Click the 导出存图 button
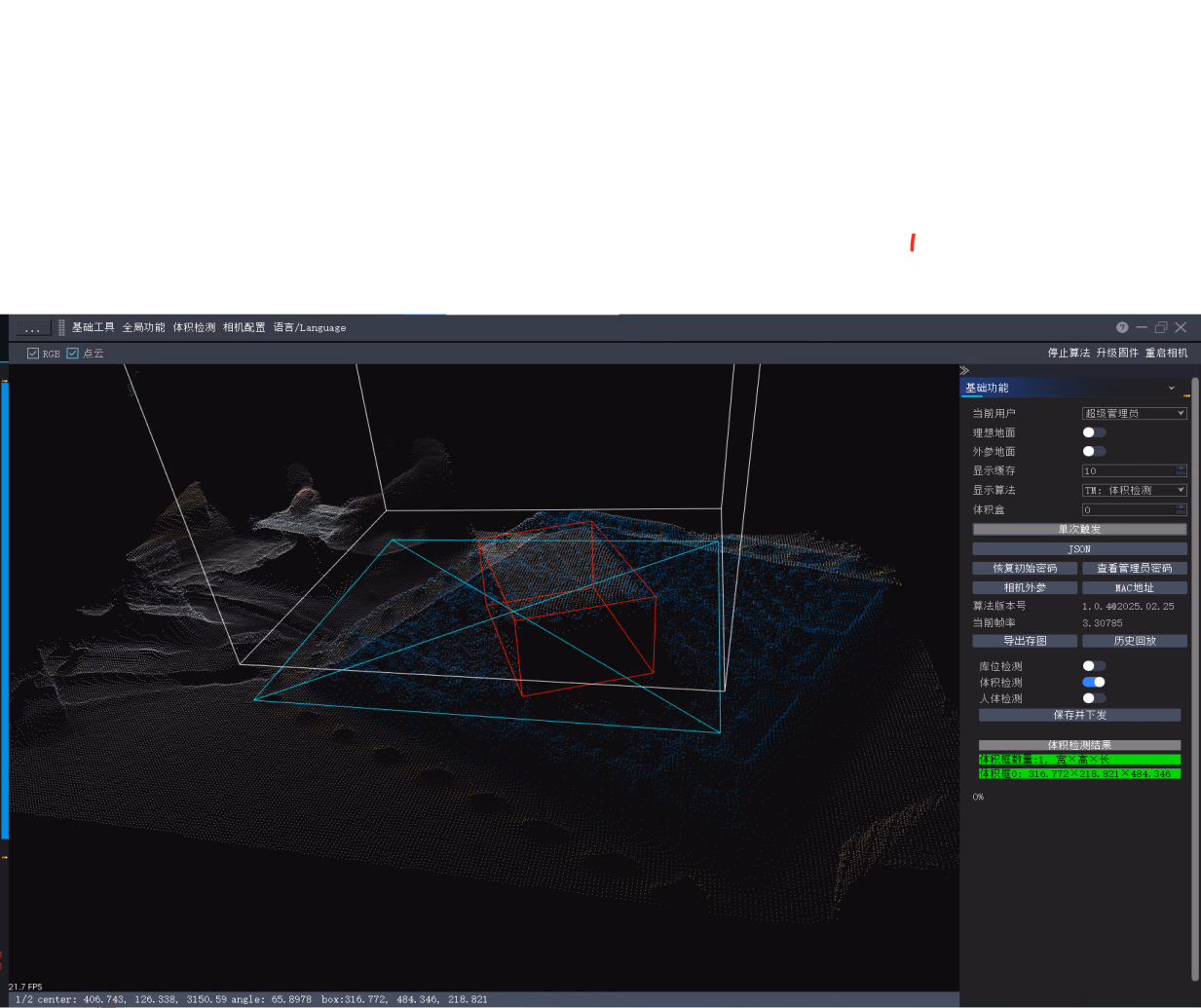The height and width of the screenshot is (1008, 1201). click(x=1025, y=641)
